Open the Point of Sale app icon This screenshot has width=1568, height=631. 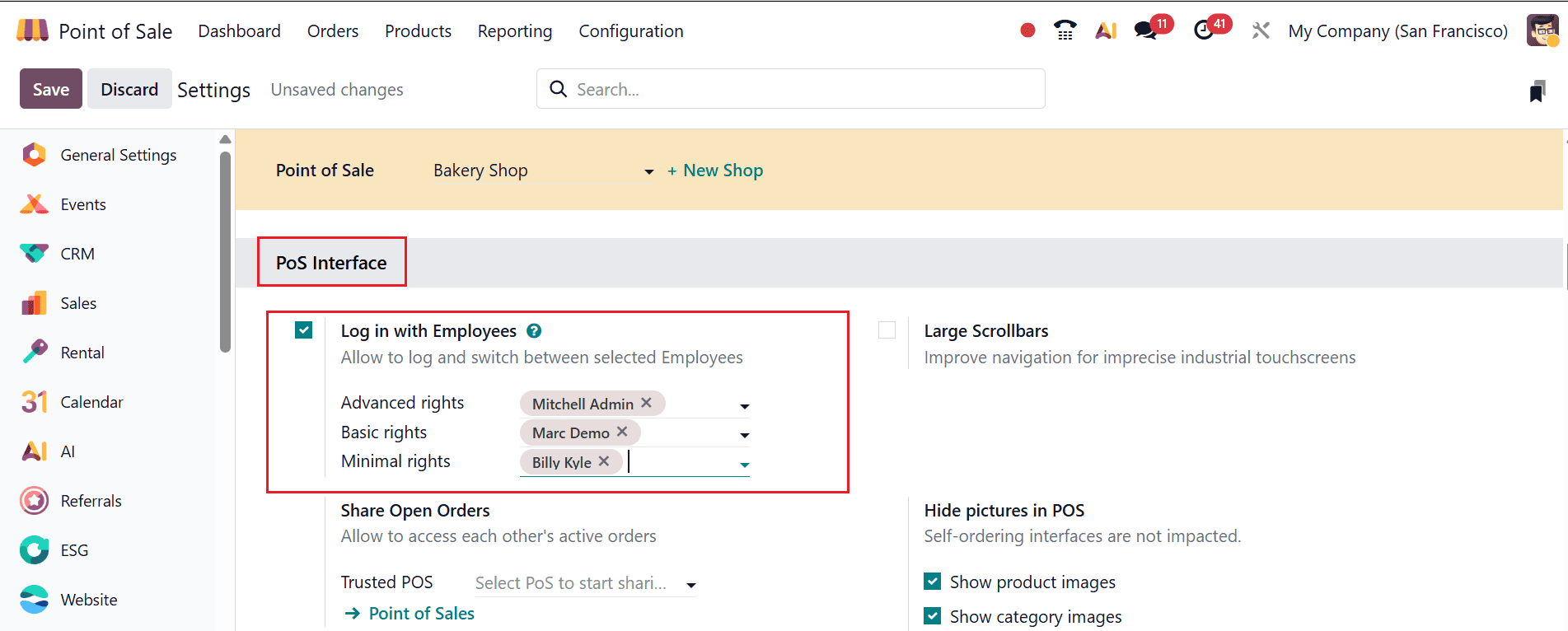(32, 31)
